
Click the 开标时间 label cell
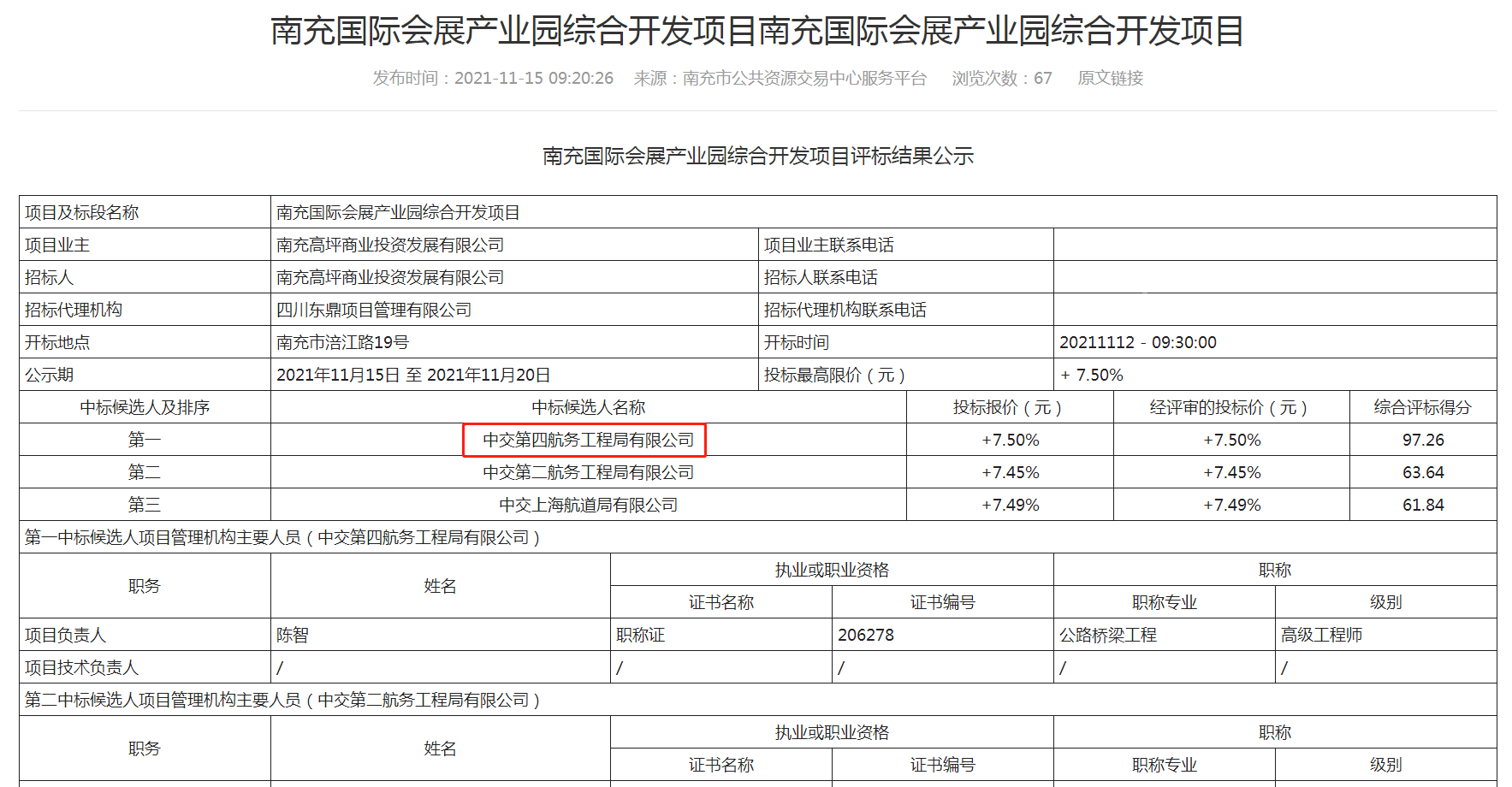tap(906, 342)
